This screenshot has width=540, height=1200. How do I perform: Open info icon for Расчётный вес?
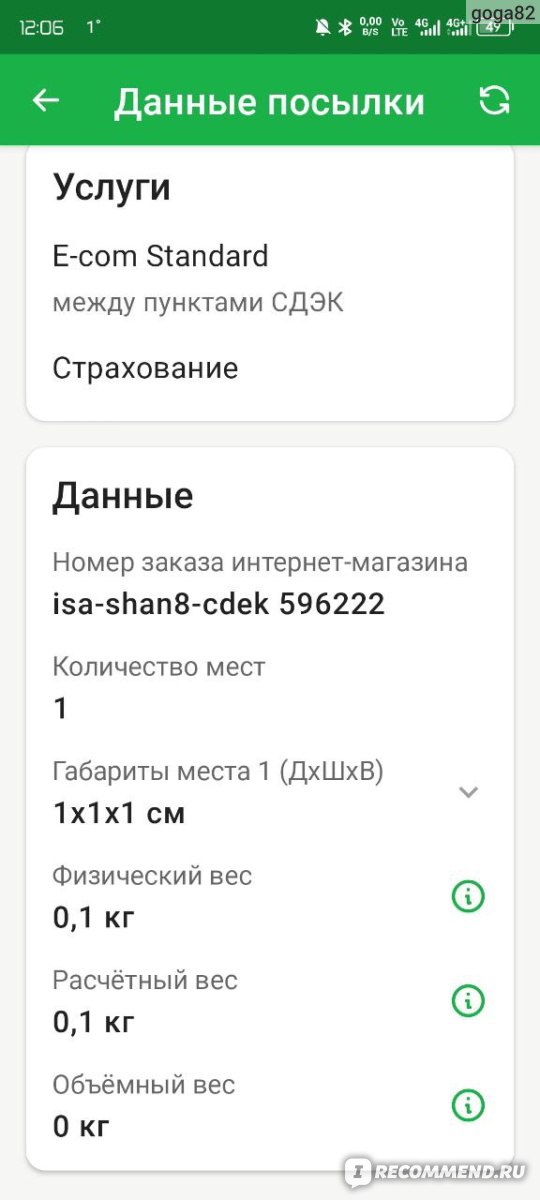(x=468, y=1000)
